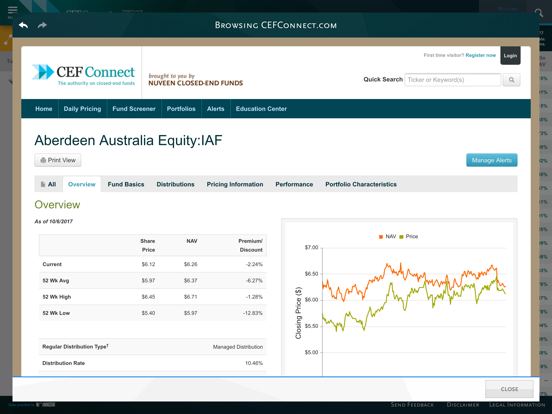This screenshot has width=552, height=414.
Task: Open the hamburger menu in the background app
Action: coord(12,10)
